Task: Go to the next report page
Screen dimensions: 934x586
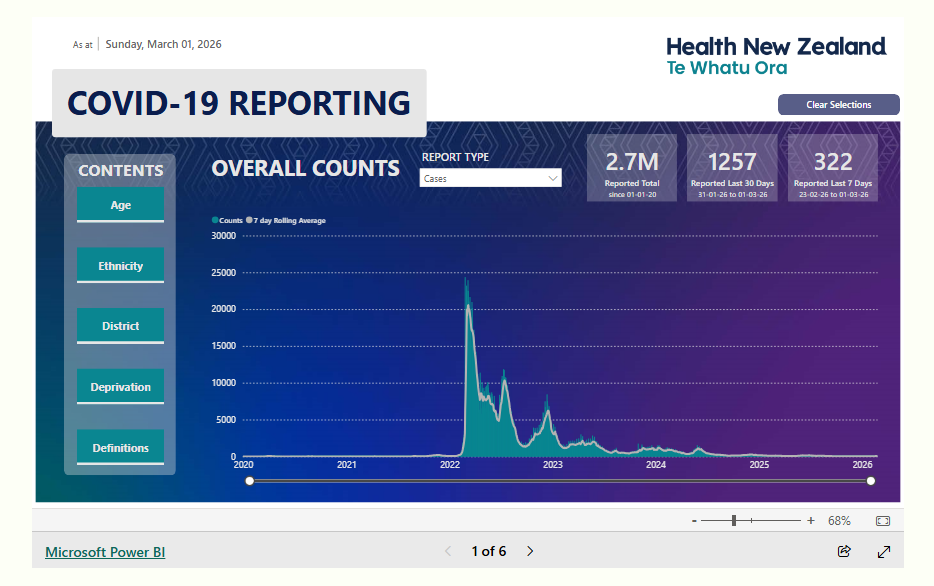Action: pyautogui.click(x=530, y=551)
